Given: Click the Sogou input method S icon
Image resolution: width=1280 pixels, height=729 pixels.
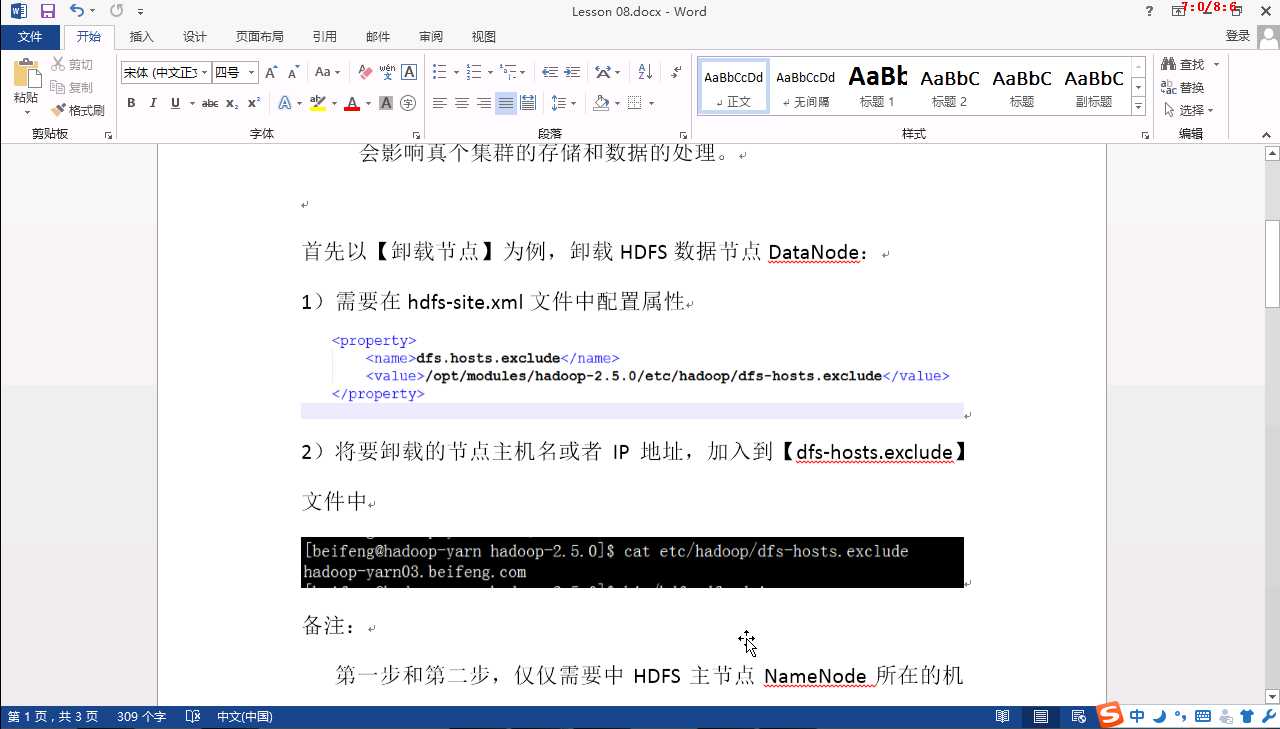Looking at the screenshot, I should (x=1109, y=715).
